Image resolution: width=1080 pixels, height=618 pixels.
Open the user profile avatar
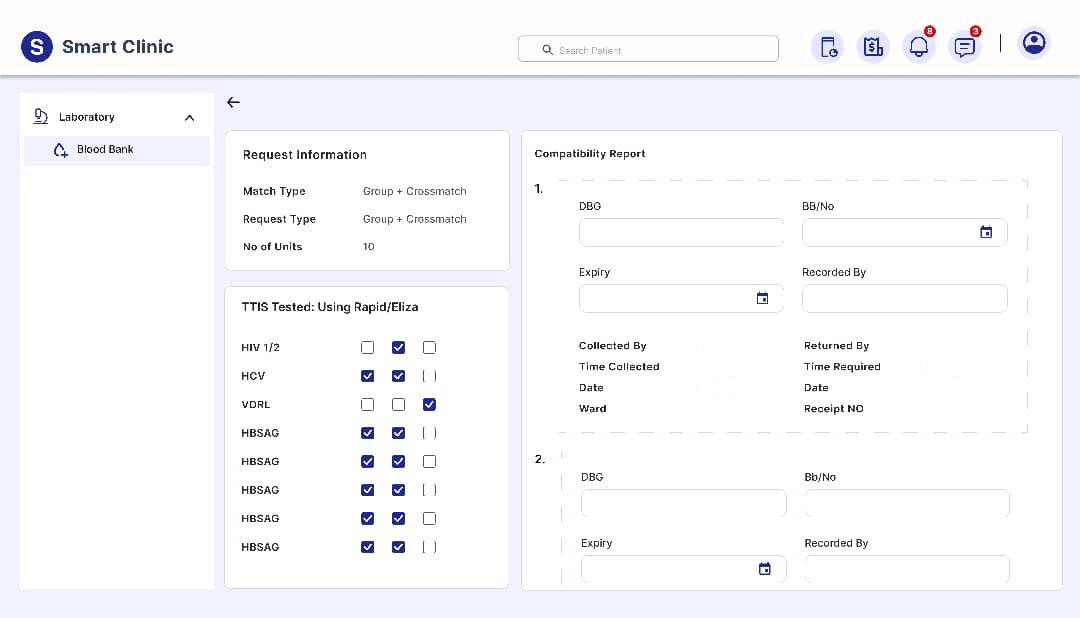pos(1033,43)
